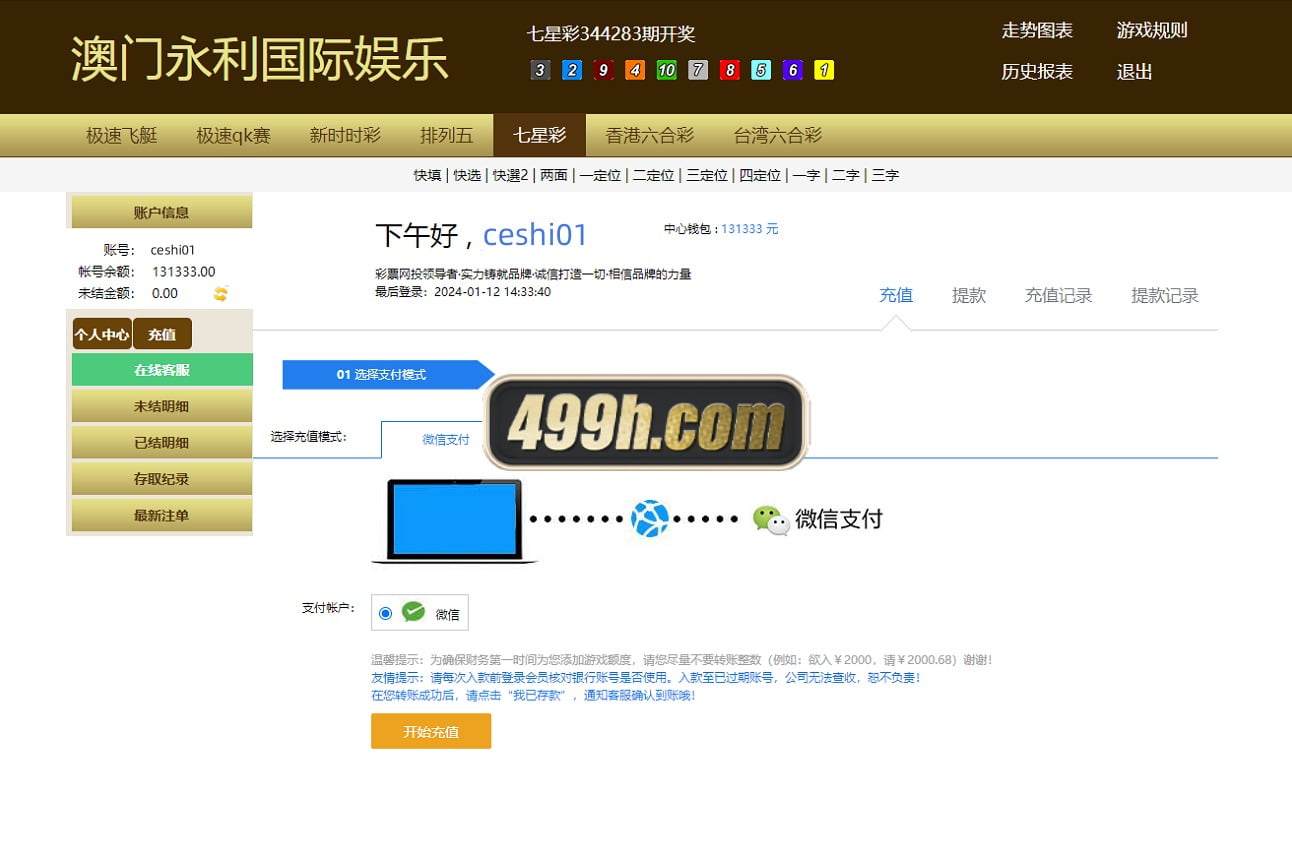The height and width of the screenshot is (842, 1292).
Task: Switch to the 提款 withdrawal tab
Action: [x=969, y=295]
